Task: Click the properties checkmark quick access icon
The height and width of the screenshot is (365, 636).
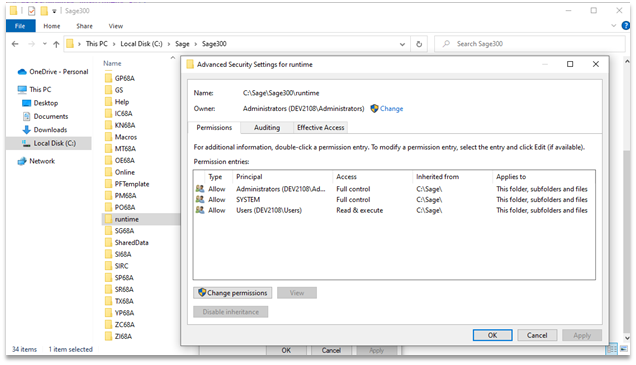Action: 31,11
